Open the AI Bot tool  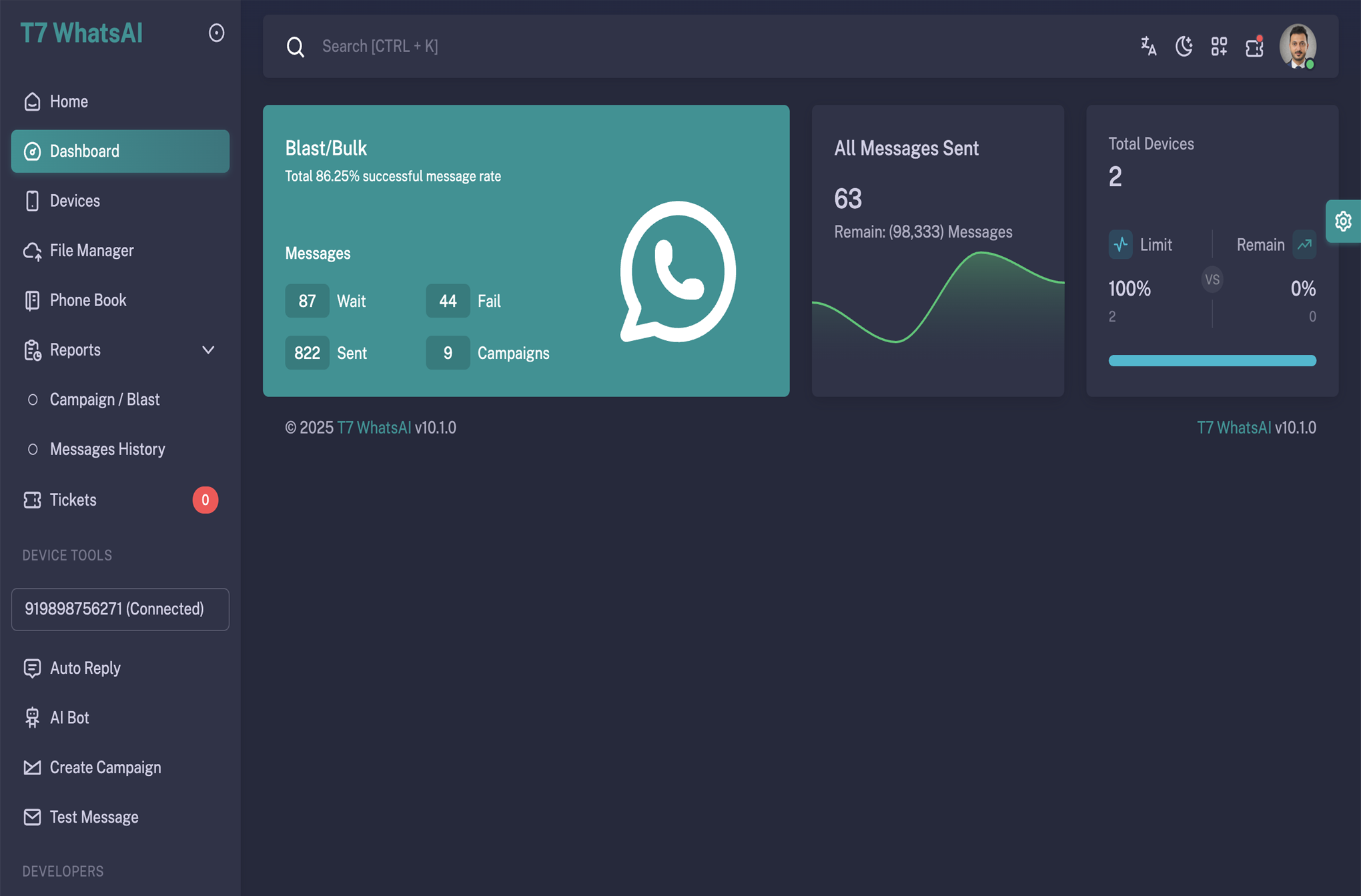(69, 717)
